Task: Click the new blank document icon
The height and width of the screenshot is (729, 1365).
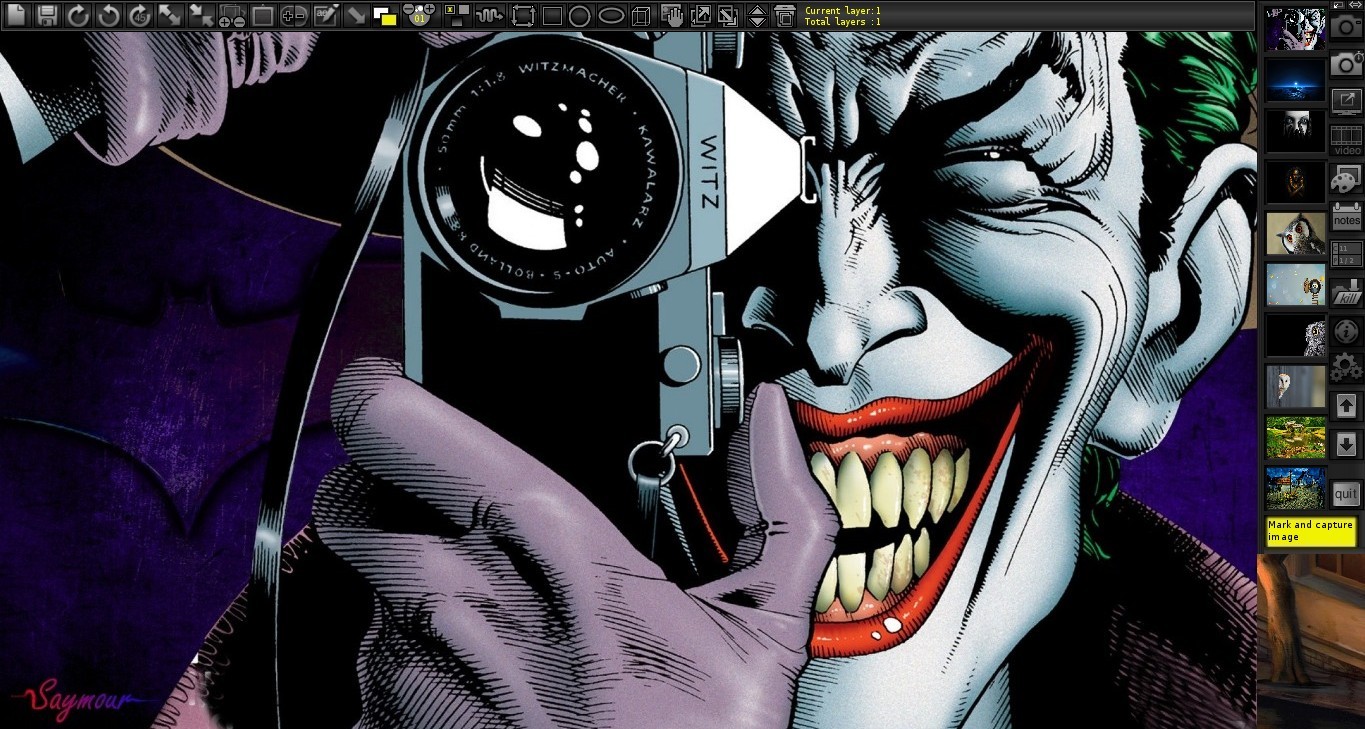Action: tap(16, 15)
